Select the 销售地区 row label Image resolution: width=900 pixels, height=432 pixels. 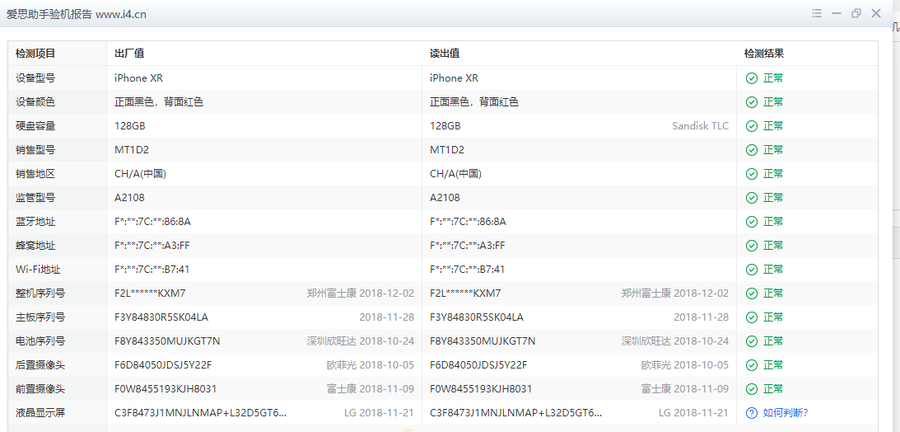pyautogui.click(x=36, y=174)
